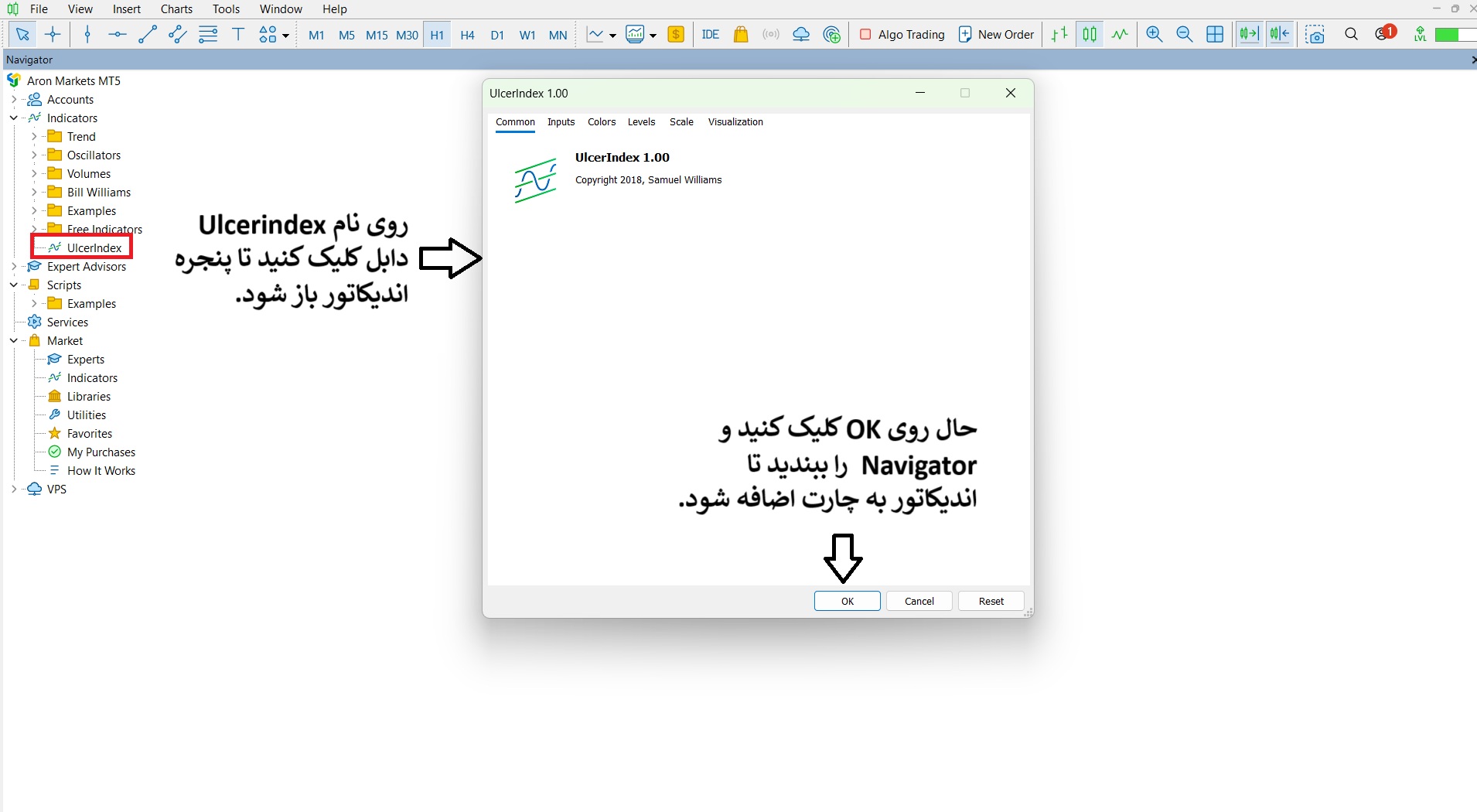Toggle chart shift from right edge
This screenshot has width=1477, height=812.
1280,34
